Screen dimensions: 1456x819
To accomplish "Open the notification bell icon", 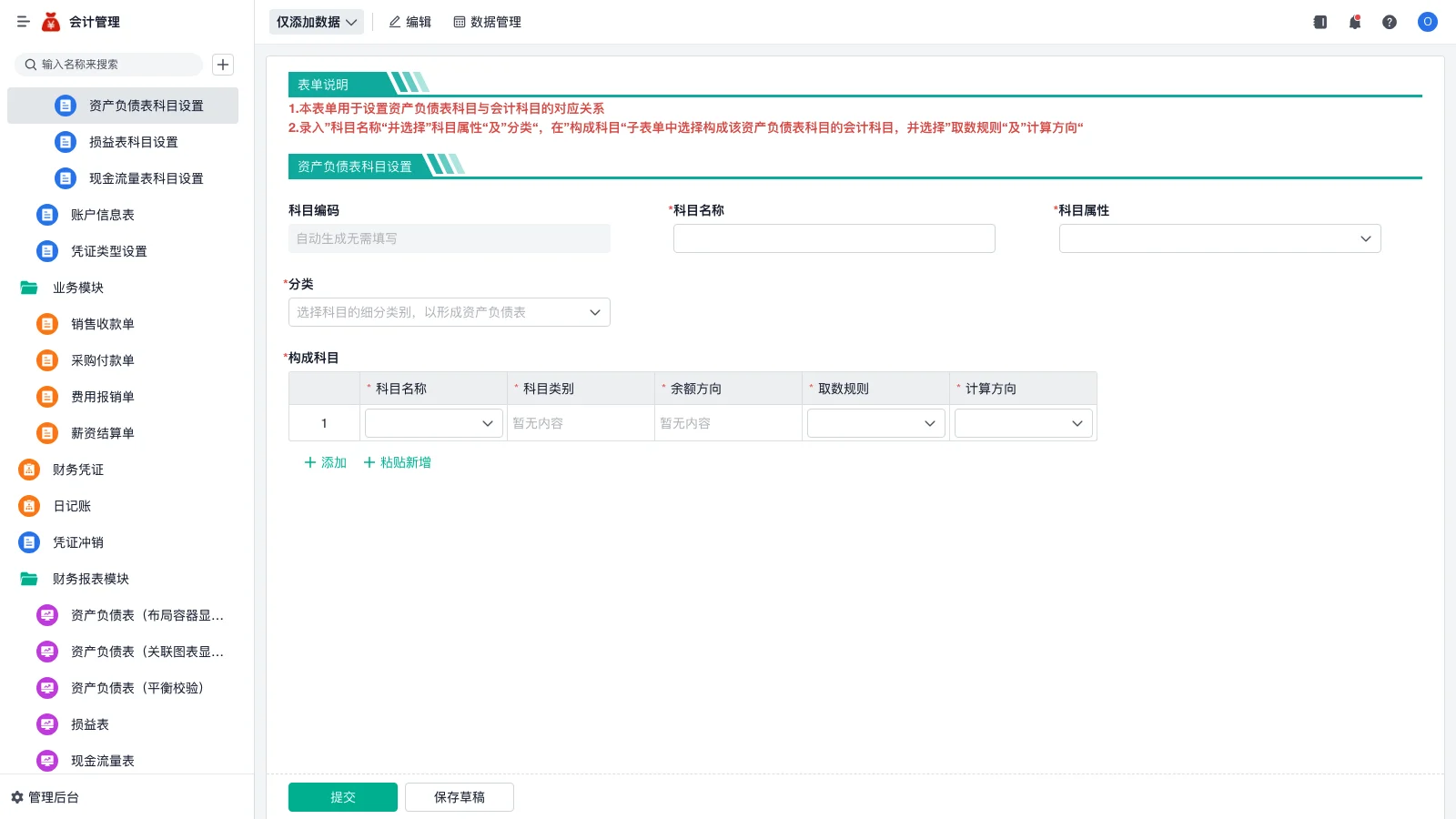I will [x=1355, y=22].
